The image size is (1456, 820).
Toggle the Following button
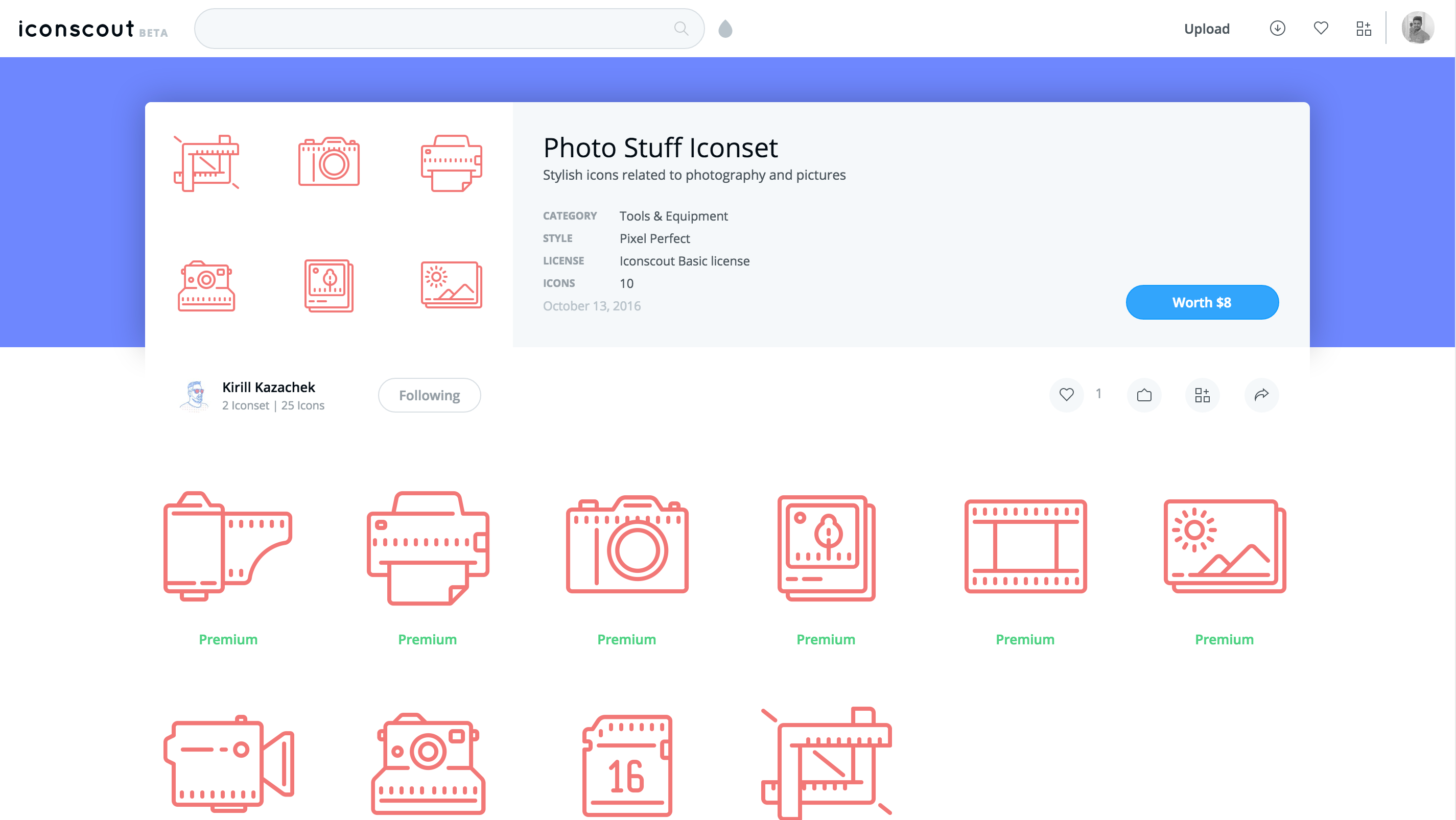[x=429, y=395]
